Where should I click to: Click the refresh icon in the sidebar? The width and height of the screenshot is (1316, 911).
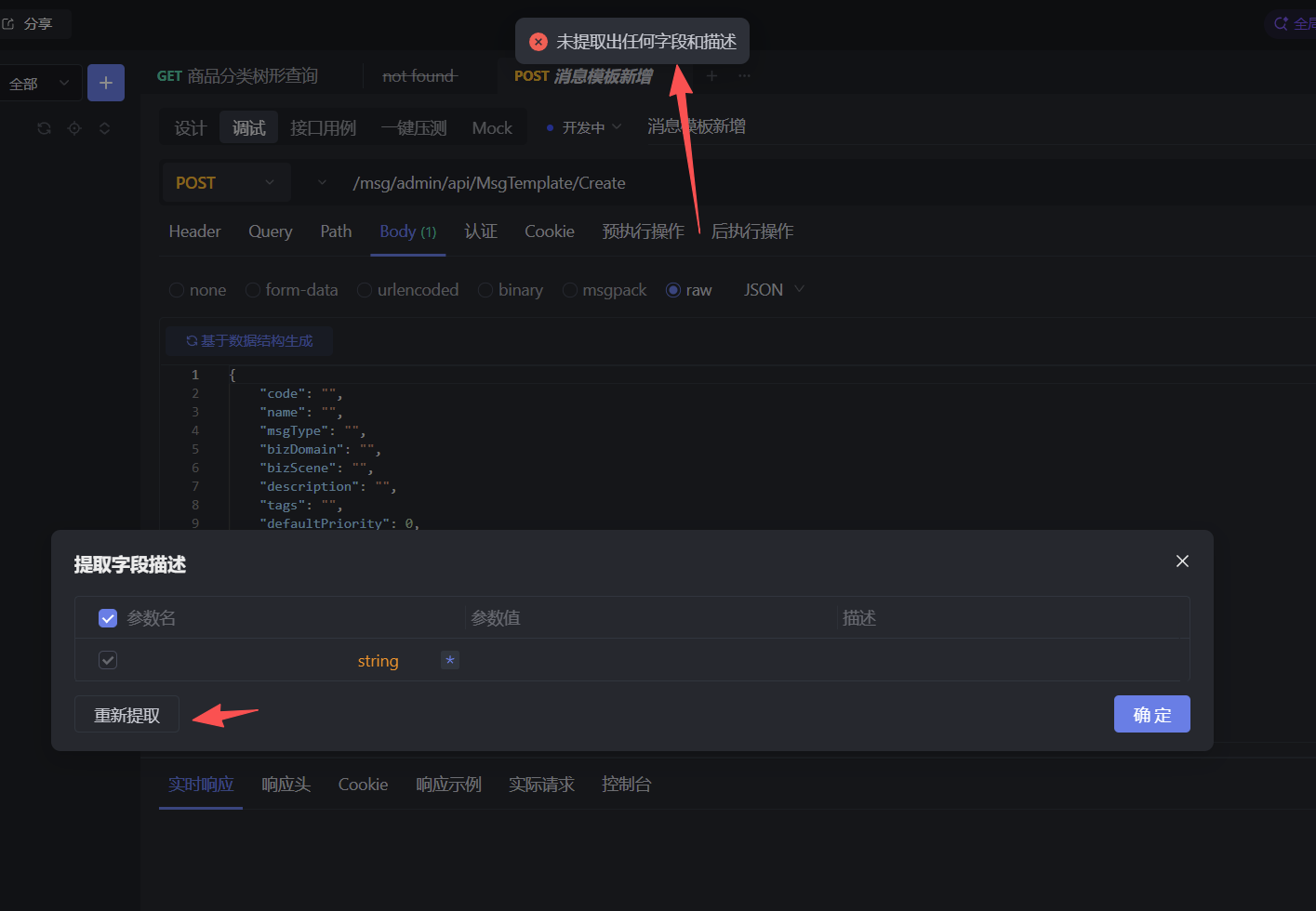44,128
